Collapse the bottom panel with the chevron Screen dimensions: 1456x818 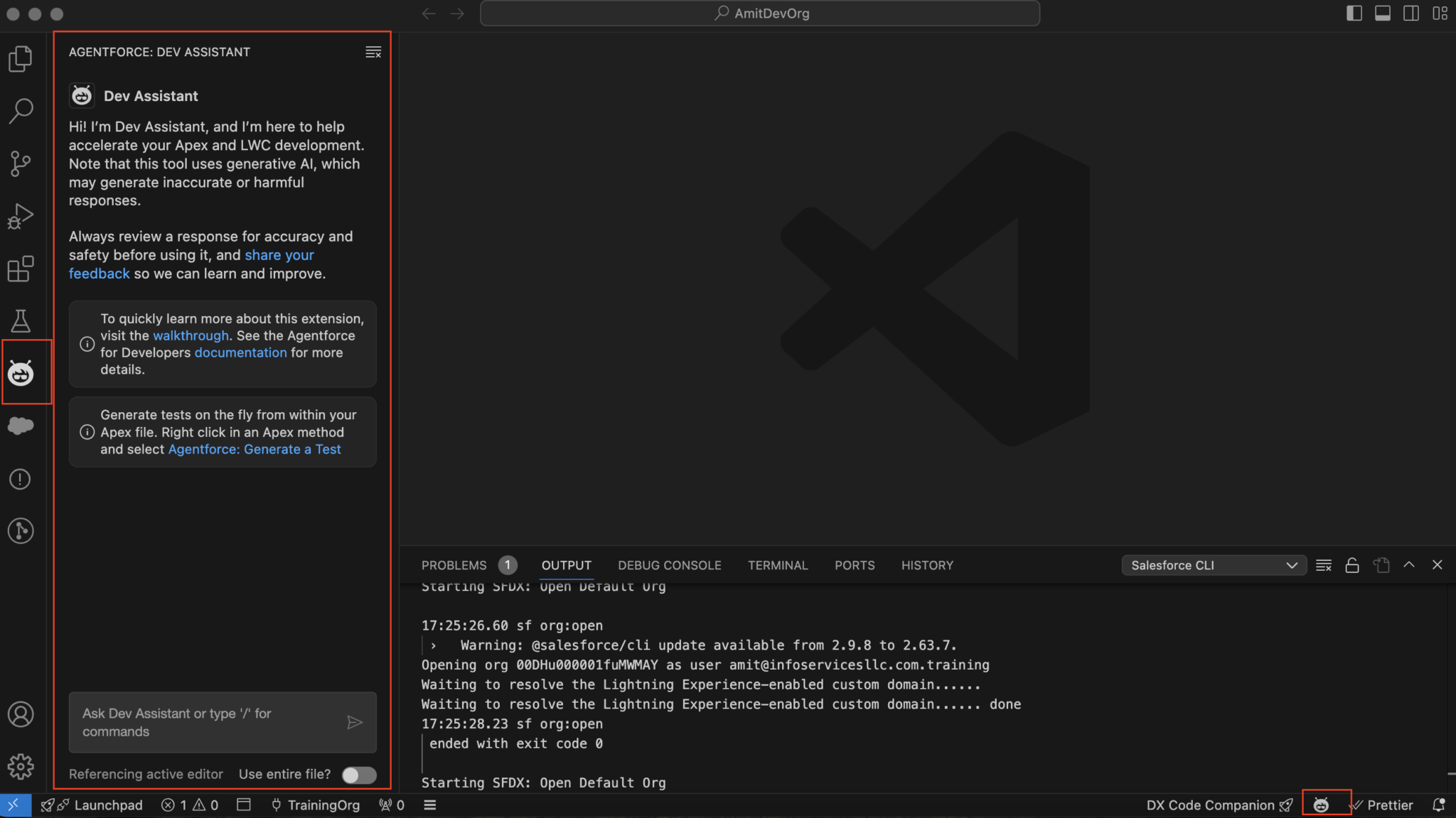[1408, 565]
